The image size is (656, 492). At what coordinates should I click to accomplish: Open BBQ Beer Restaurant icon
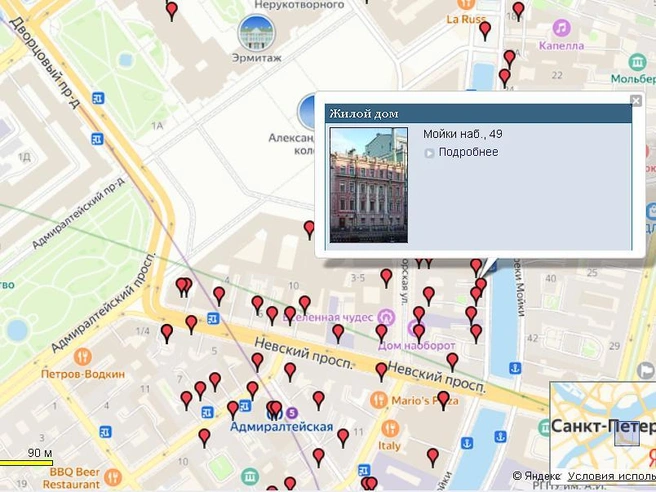113,477
